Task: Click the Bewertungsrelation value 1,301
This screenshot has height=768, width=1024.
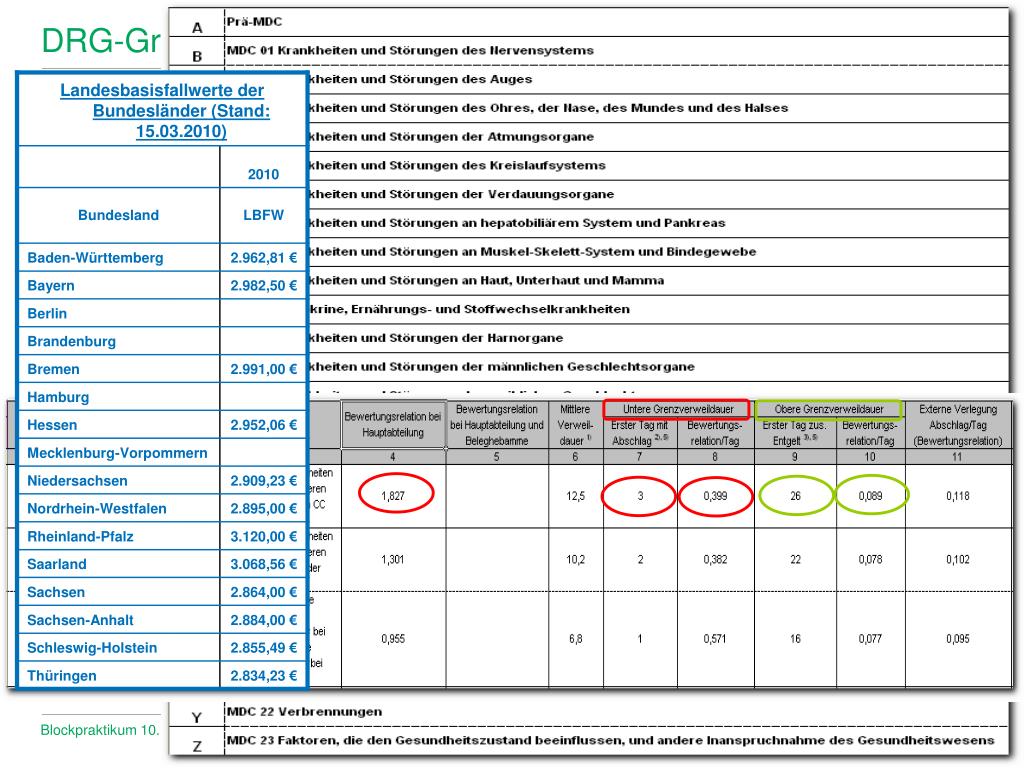Action: (x=393, y=560)
